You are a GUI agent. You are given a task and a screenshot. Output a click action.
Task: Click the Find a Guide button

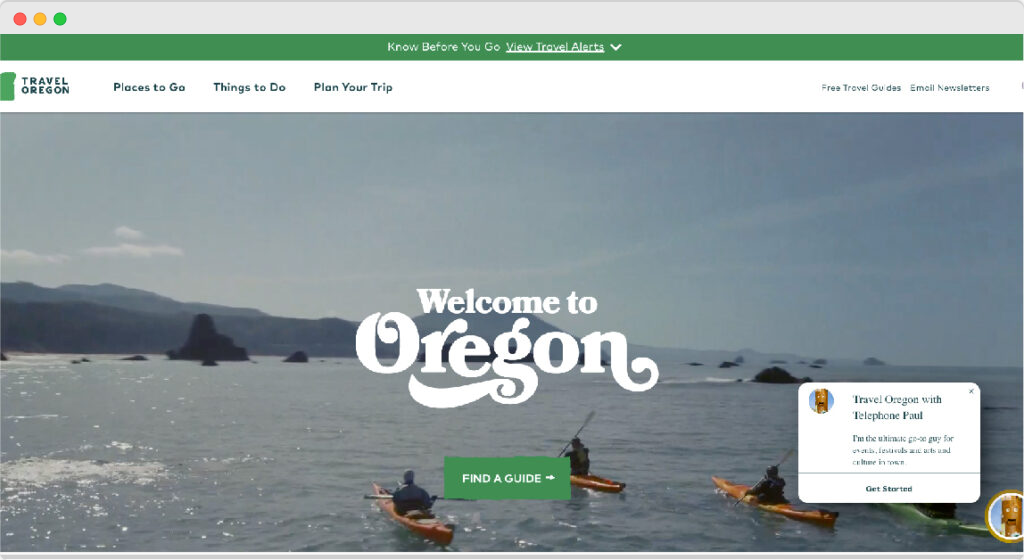click(507, 478)
